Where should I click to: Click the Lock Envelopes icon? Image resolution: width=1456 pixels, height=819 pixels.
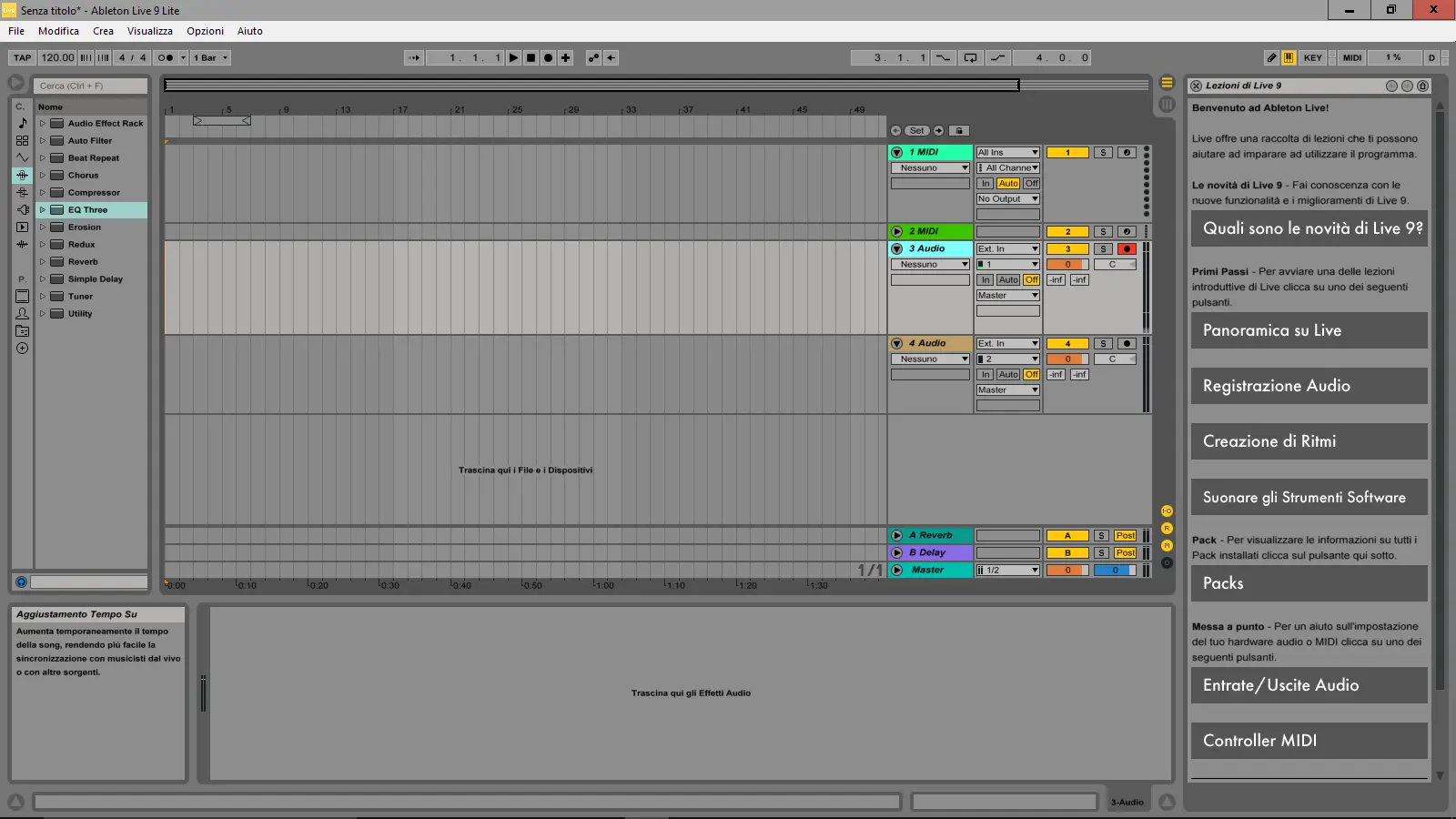coord(959,130)
